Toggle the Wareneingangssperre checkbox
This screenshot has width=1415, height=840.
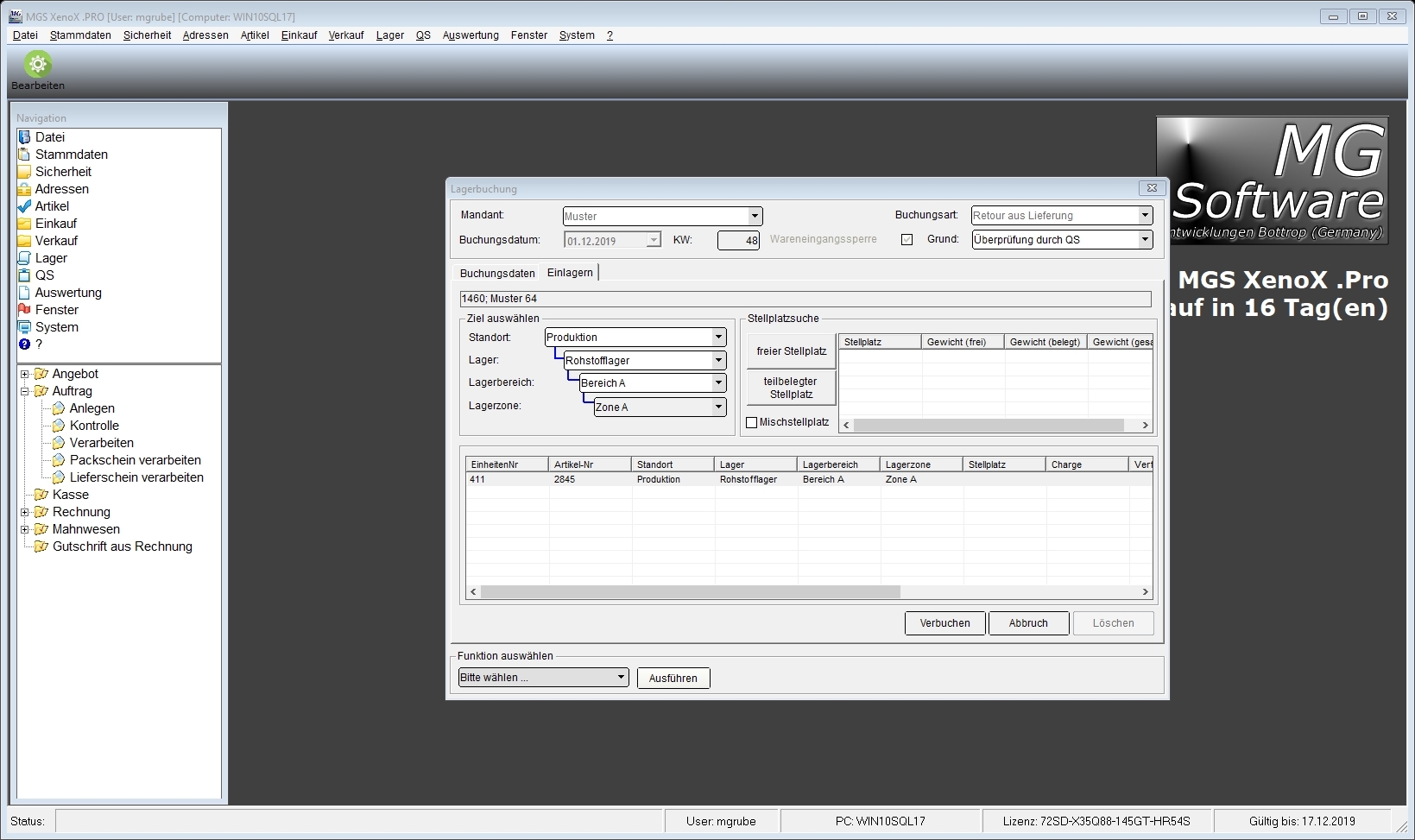(x=906, y=240)
